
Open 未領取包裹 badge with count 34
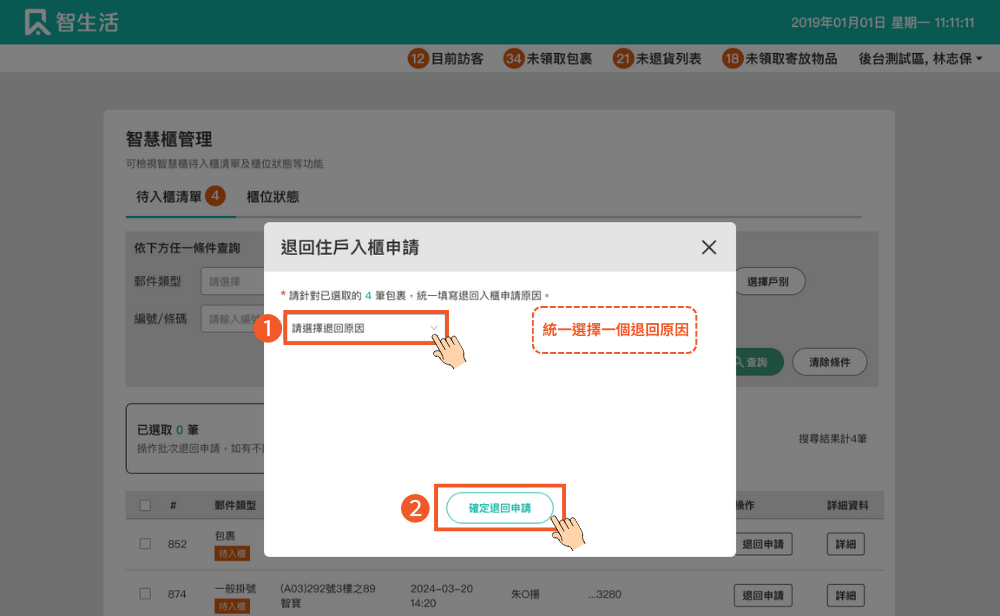548,59
